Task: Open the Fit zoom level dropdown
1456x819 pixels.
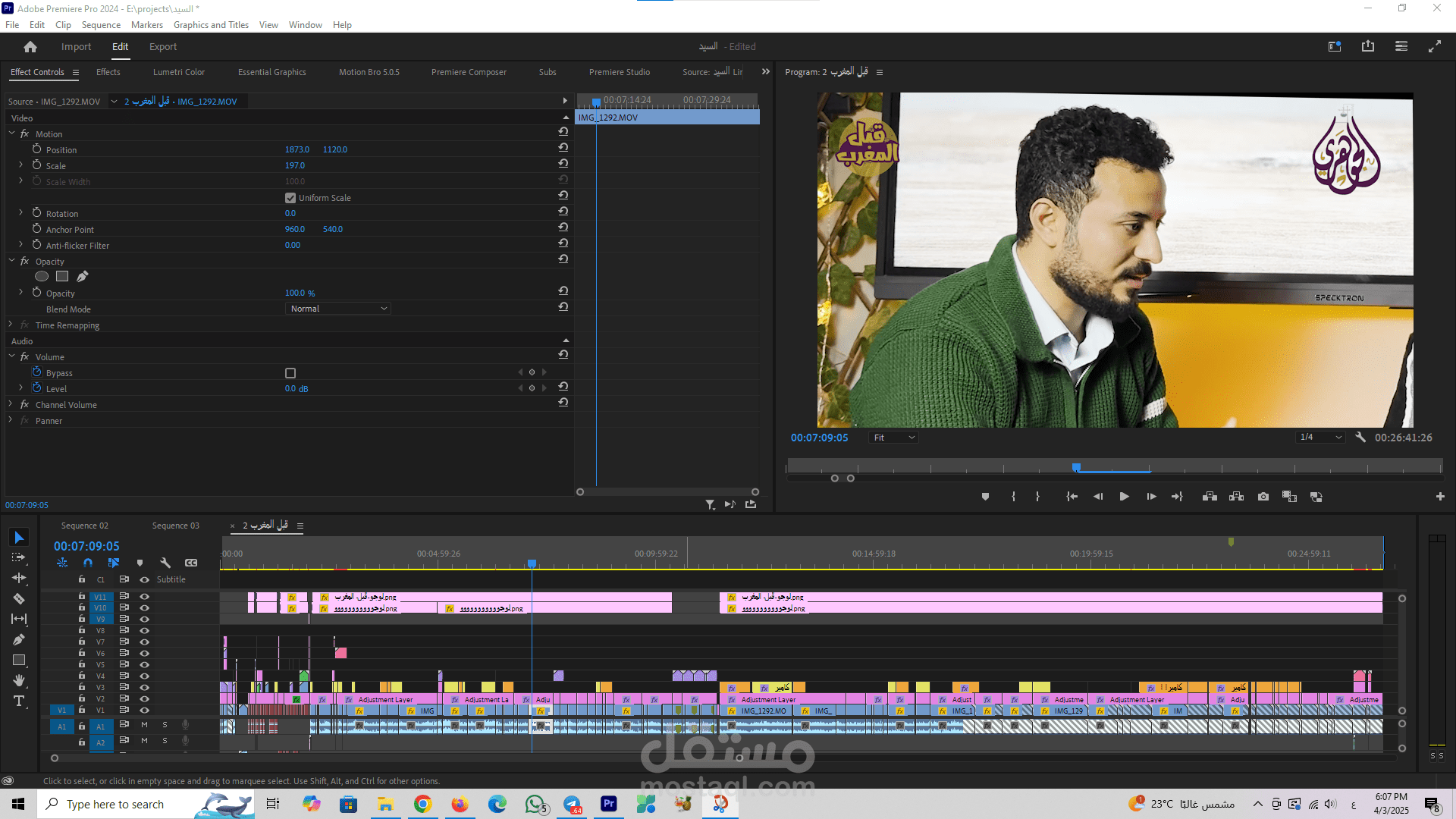Action: pyautogui.click(x=894, y=438)
